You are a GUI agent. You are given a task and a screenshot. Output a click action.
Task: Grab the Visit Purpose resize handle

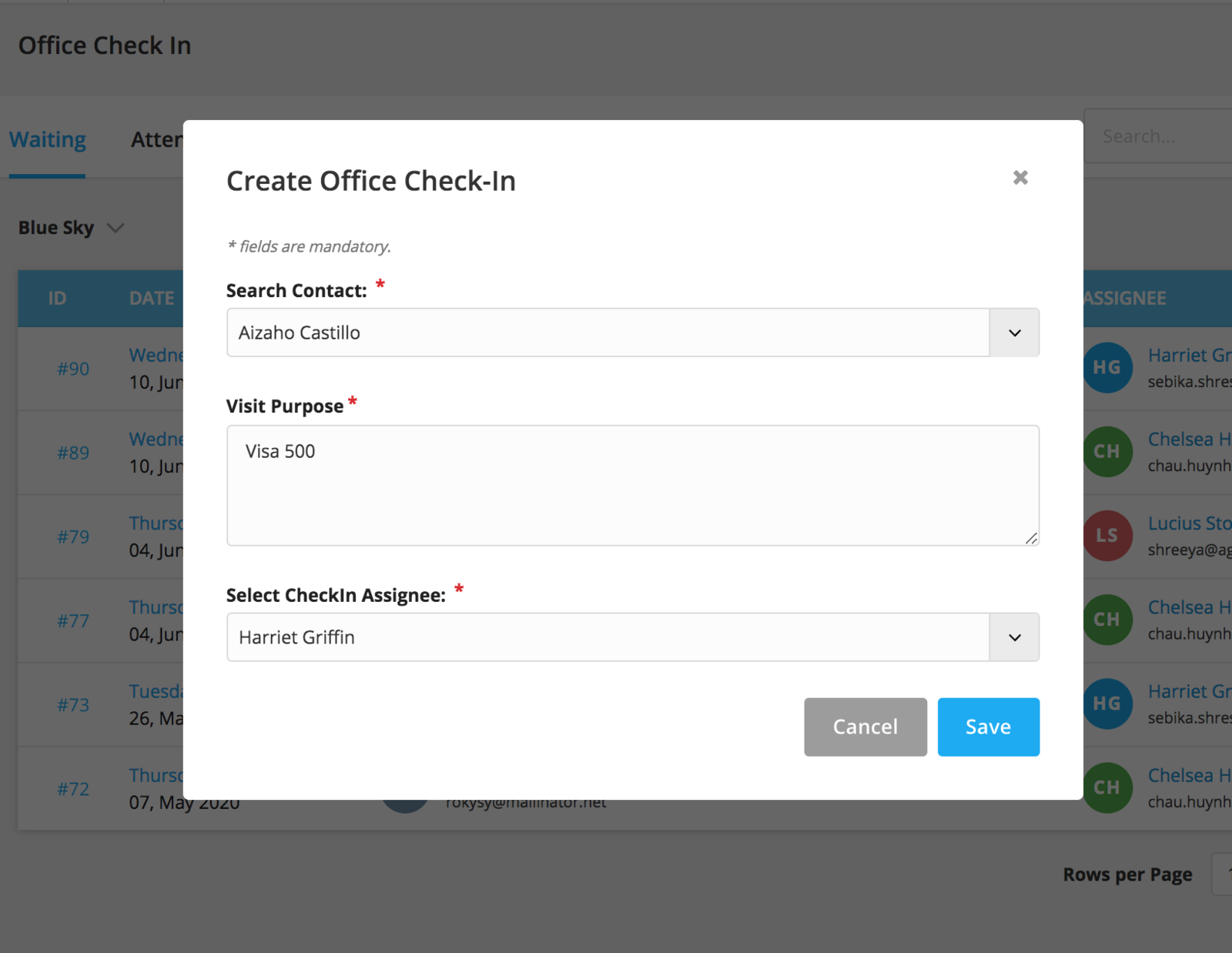click(x=1031, y=538)
